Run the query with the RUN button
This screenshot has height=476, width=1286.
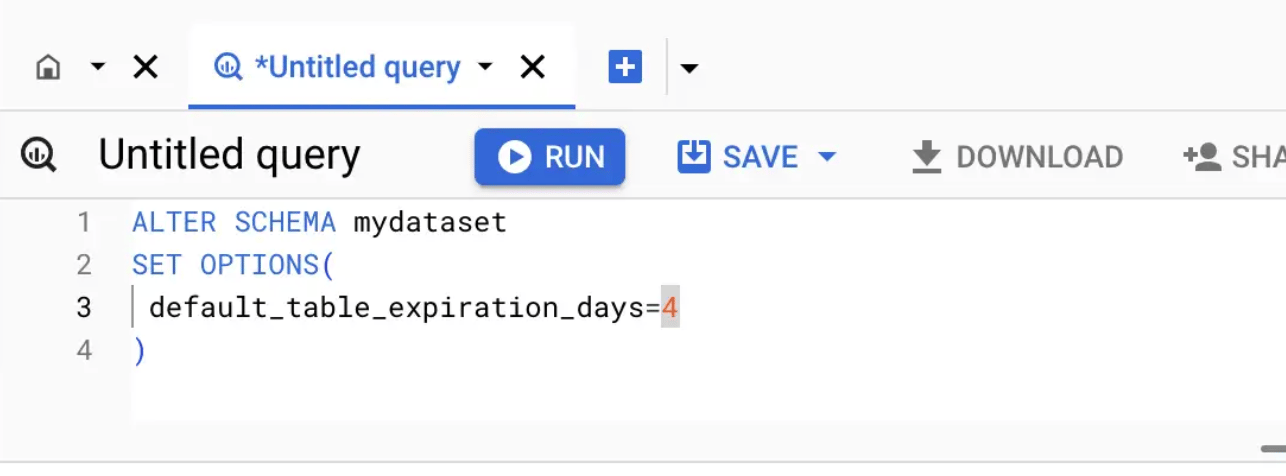pos(550,157)
